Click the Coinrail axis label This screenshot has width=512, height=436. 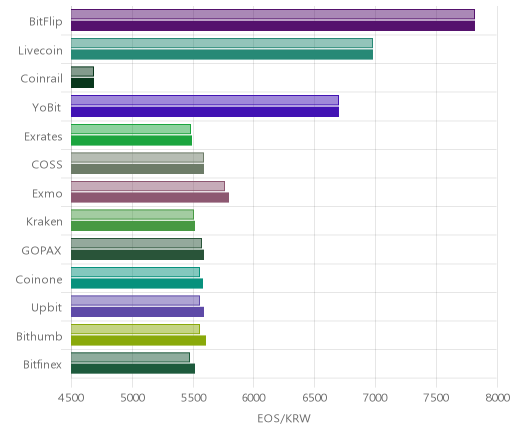point(41,79)
